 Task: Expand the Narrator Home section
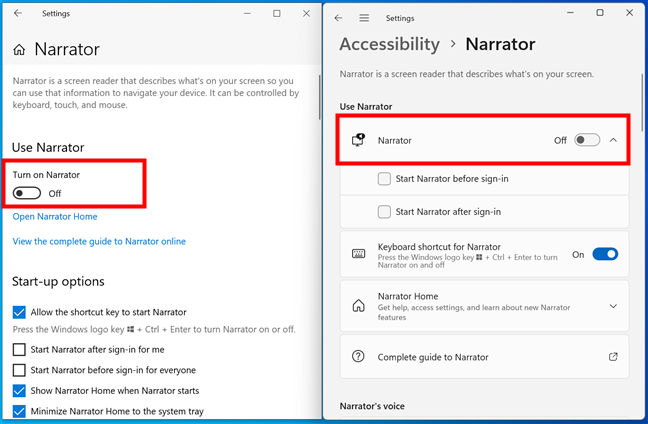click(613, 306)
